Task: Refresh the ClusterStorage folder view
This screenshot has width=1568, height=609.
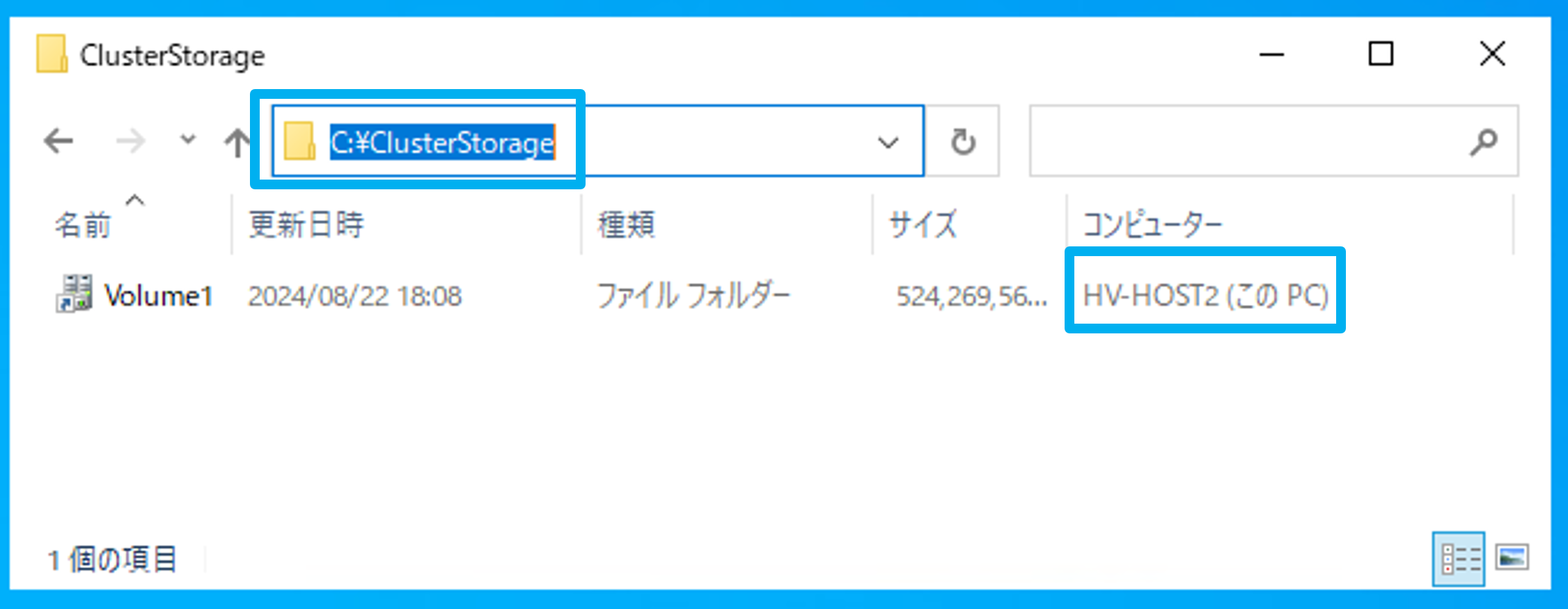Action: [x=964, y=141]
